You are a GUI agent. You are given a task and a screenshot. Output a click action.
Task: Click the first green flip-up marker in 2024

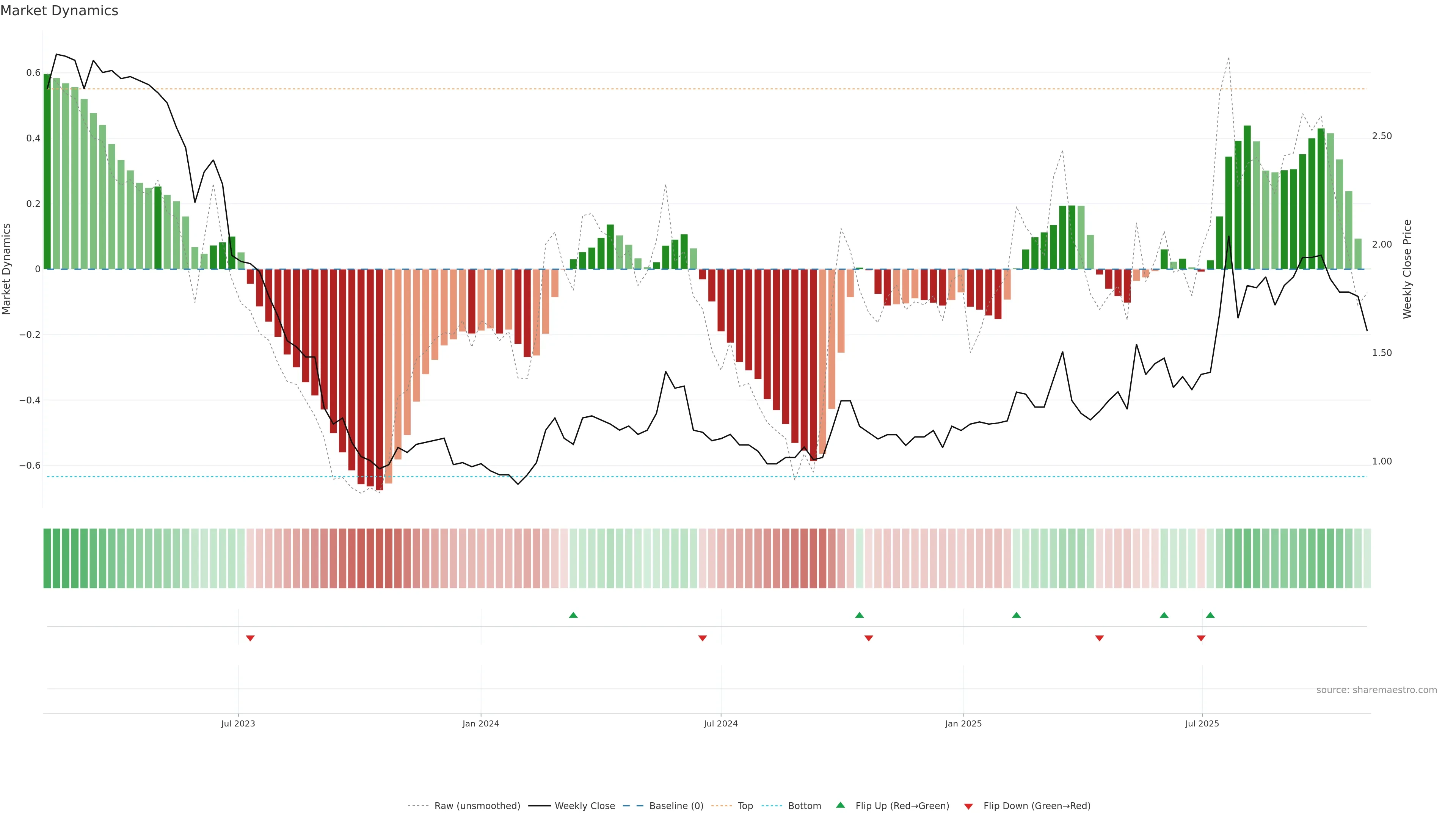[x=573, y=615]
